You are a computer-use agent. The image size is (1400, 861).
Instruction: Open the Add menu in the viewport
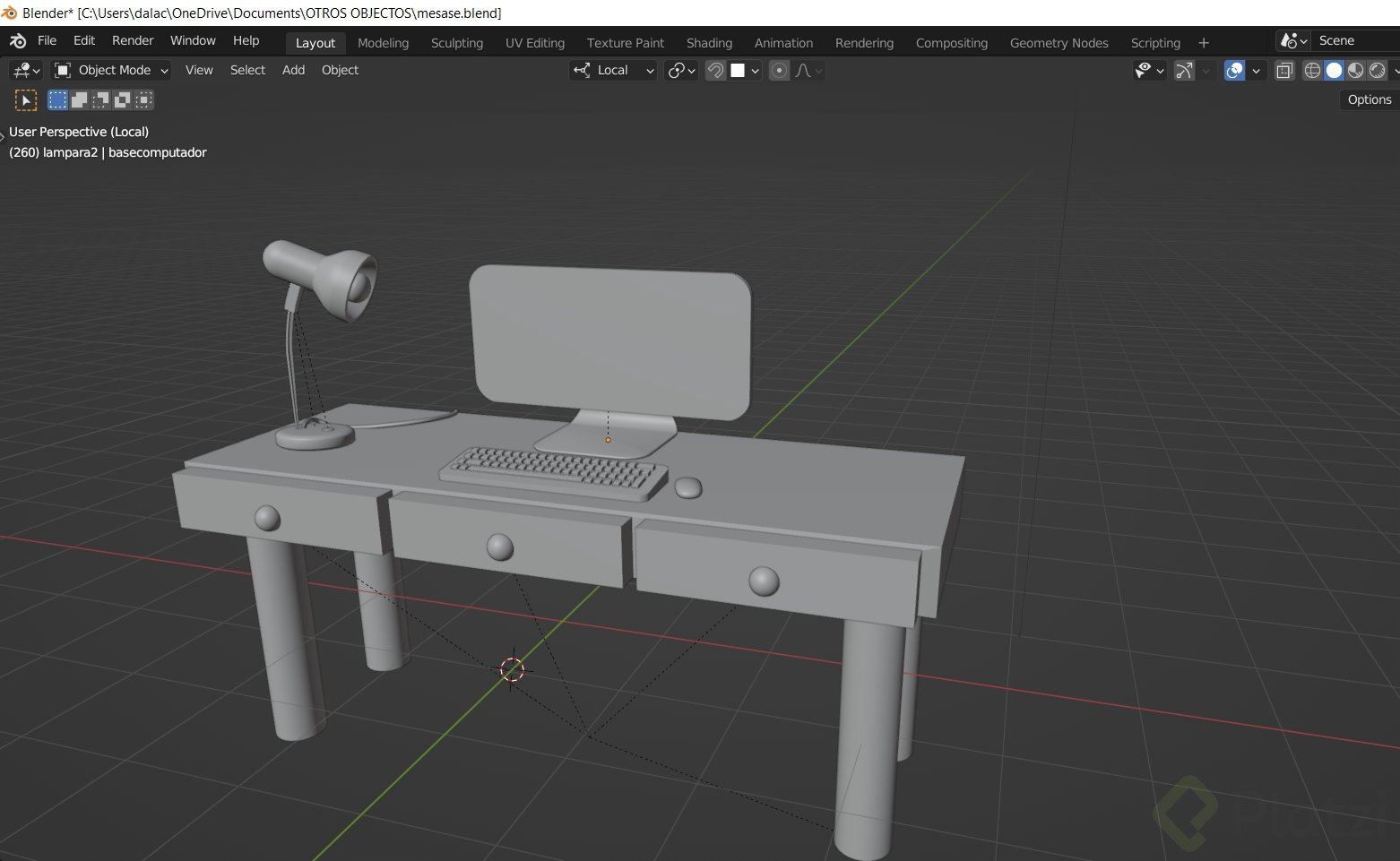(293, 70)
